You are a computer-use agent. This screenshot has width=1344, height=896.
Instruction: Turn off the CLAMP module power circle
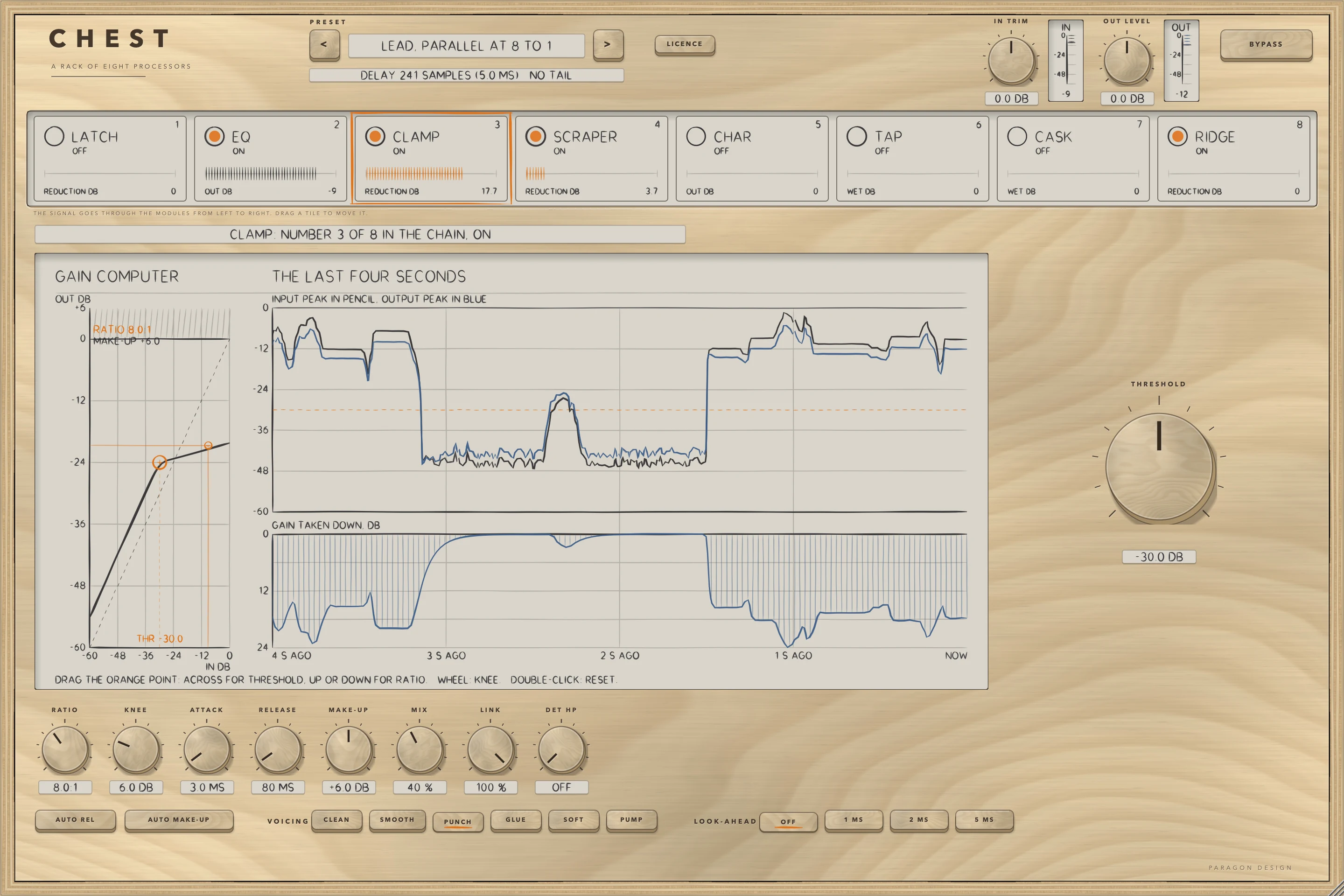[375, 136]
